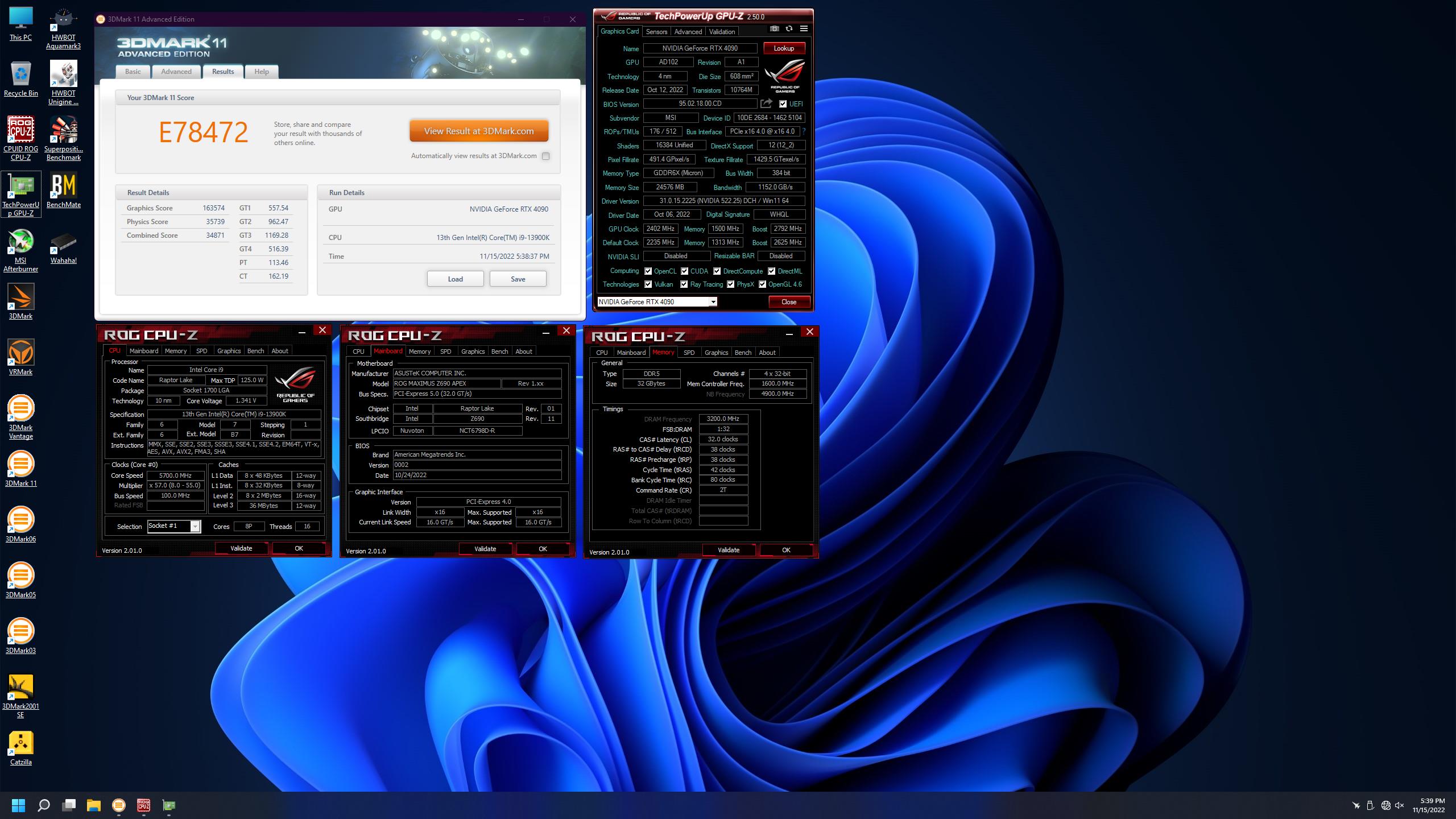Screen dimensions: 1456x819
Task: Open SPD tab in CPU-Z Memory window
Action: coord(689,353)
